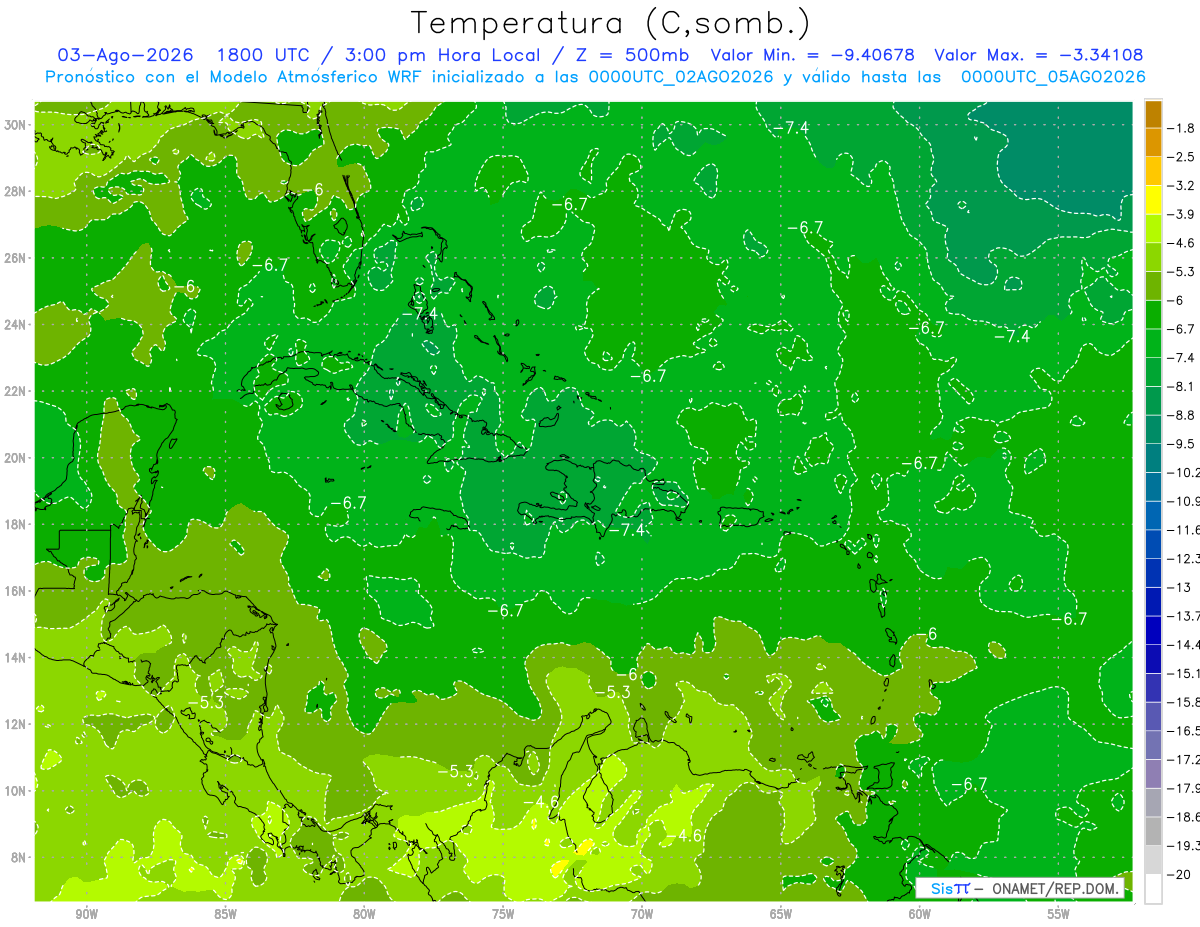Pick lime swatch between -4.6 and -5.3
This screenshot has height=927, width=1200.
1153,257
